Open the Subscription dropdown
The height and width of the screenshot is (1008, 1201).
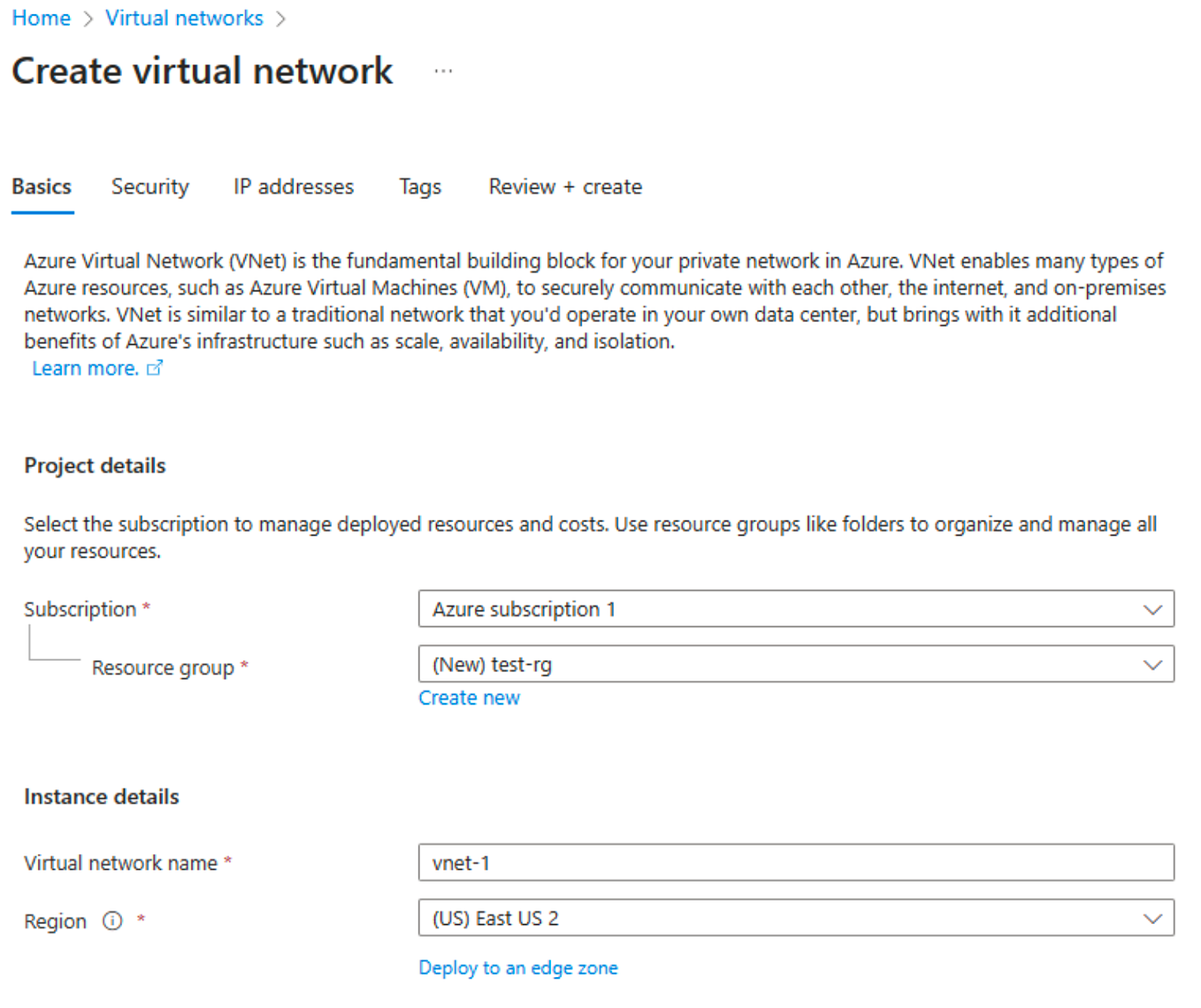coord(1151,609)
